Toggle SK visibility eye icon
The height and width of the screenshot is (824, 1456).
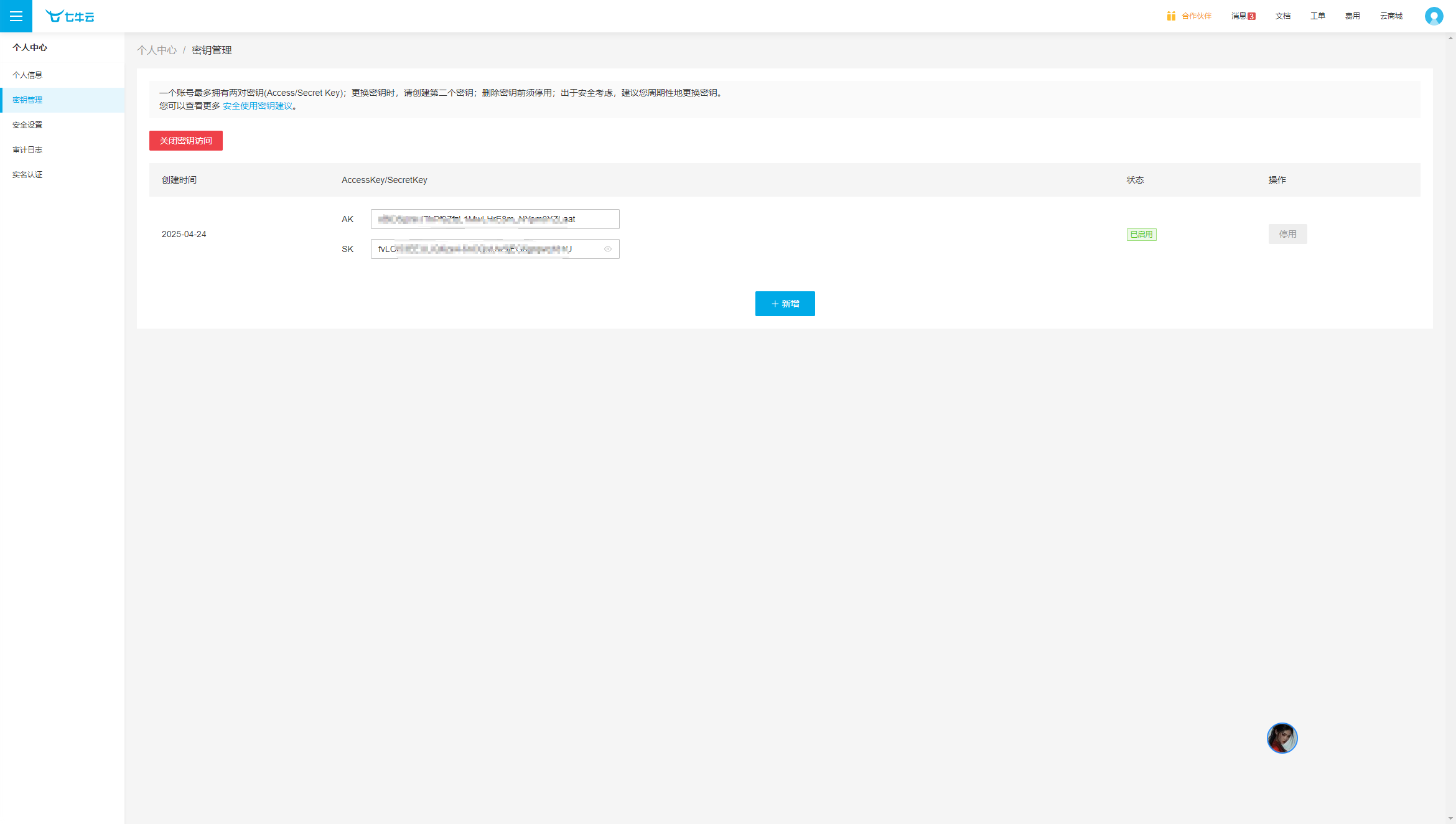[608, 249]
